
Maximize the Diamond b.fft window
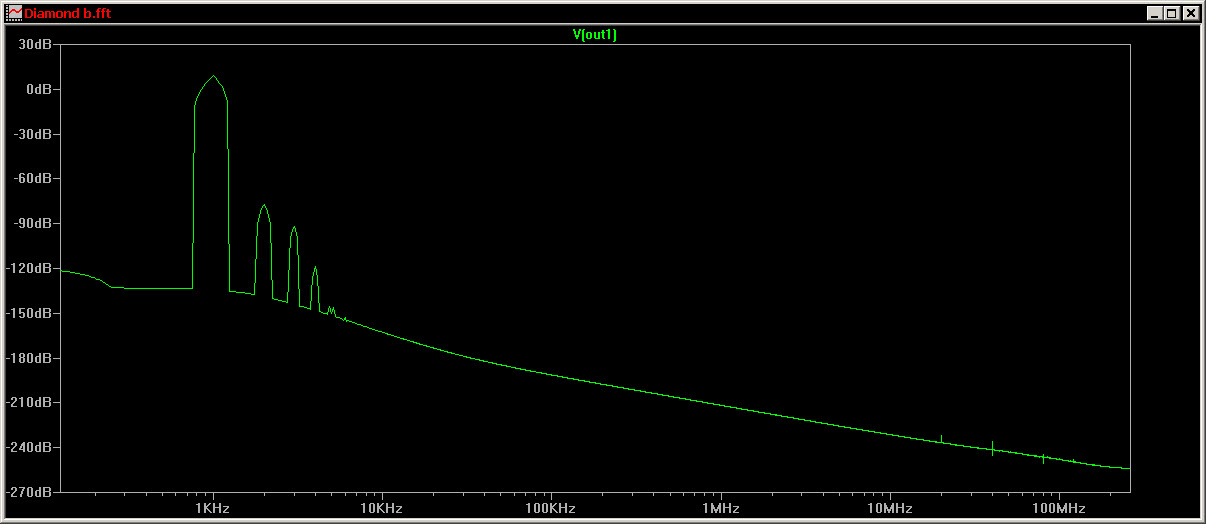tap(1172, 13)
